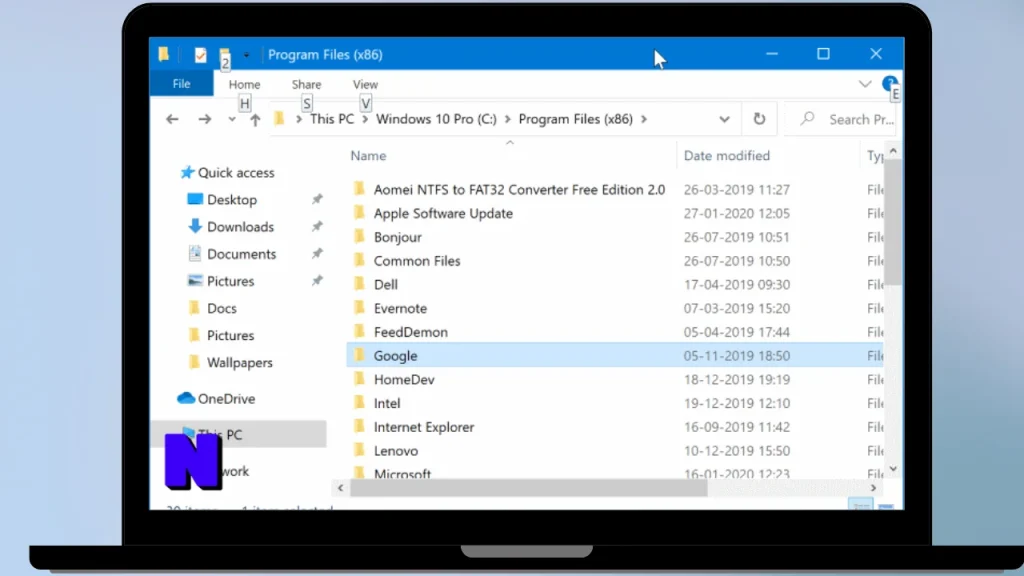Click the pin icon beside Documents
This screenshot has height=576, width=1024.
point(317,253)
